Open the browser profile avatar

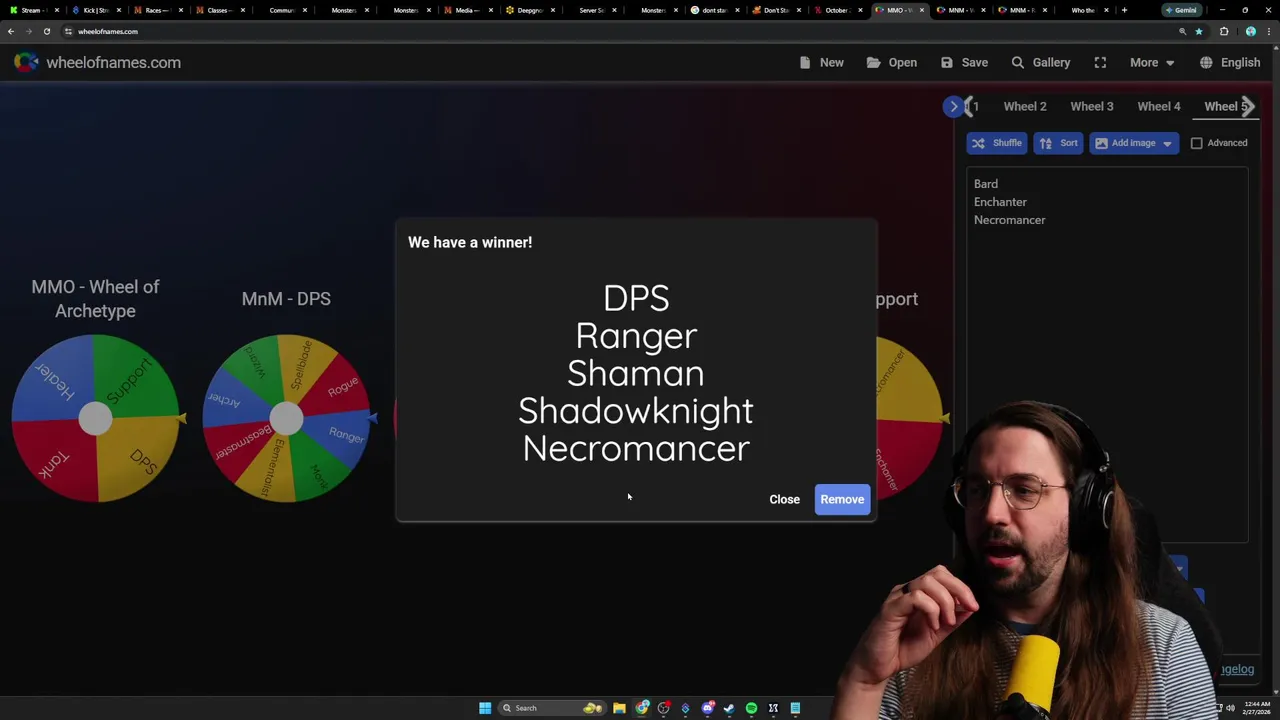coord(1250,31)
